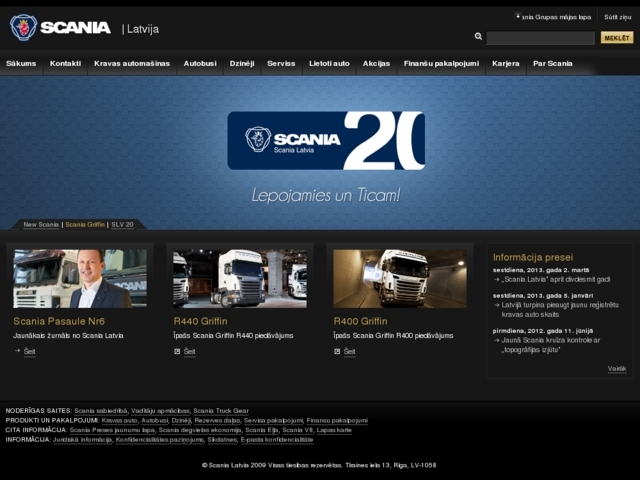Switch banner to SLV 20
Viewport: 640px width, 480px height.
point(122,224)
